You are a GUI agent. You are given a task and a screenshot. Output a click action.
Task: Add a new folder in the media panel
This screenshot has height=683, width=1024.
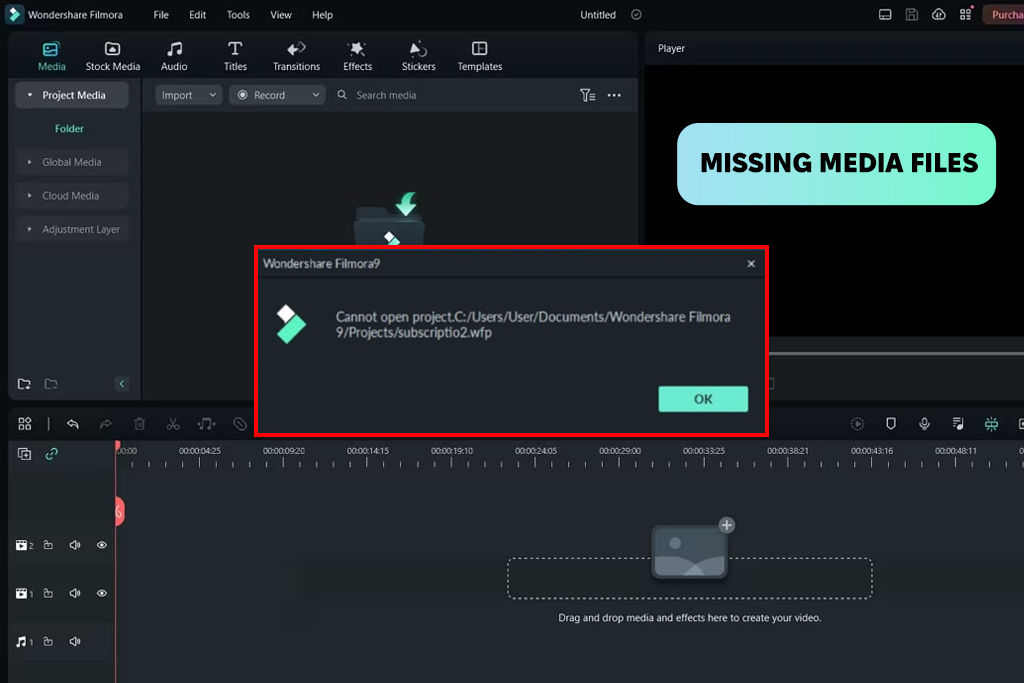point(24,384)
